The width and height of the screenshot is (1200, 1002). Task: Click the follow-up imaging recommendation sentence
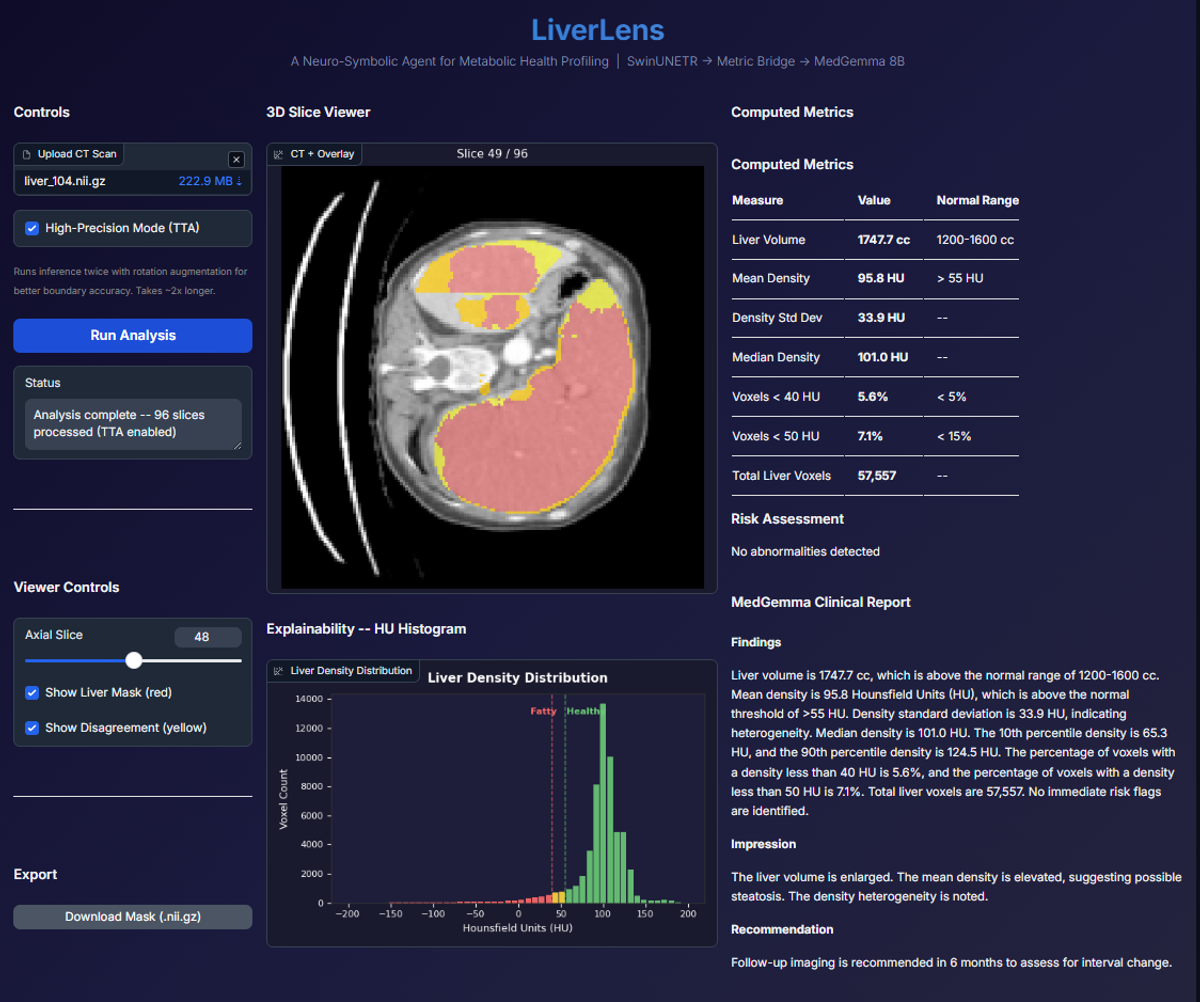tap(951, 962)
